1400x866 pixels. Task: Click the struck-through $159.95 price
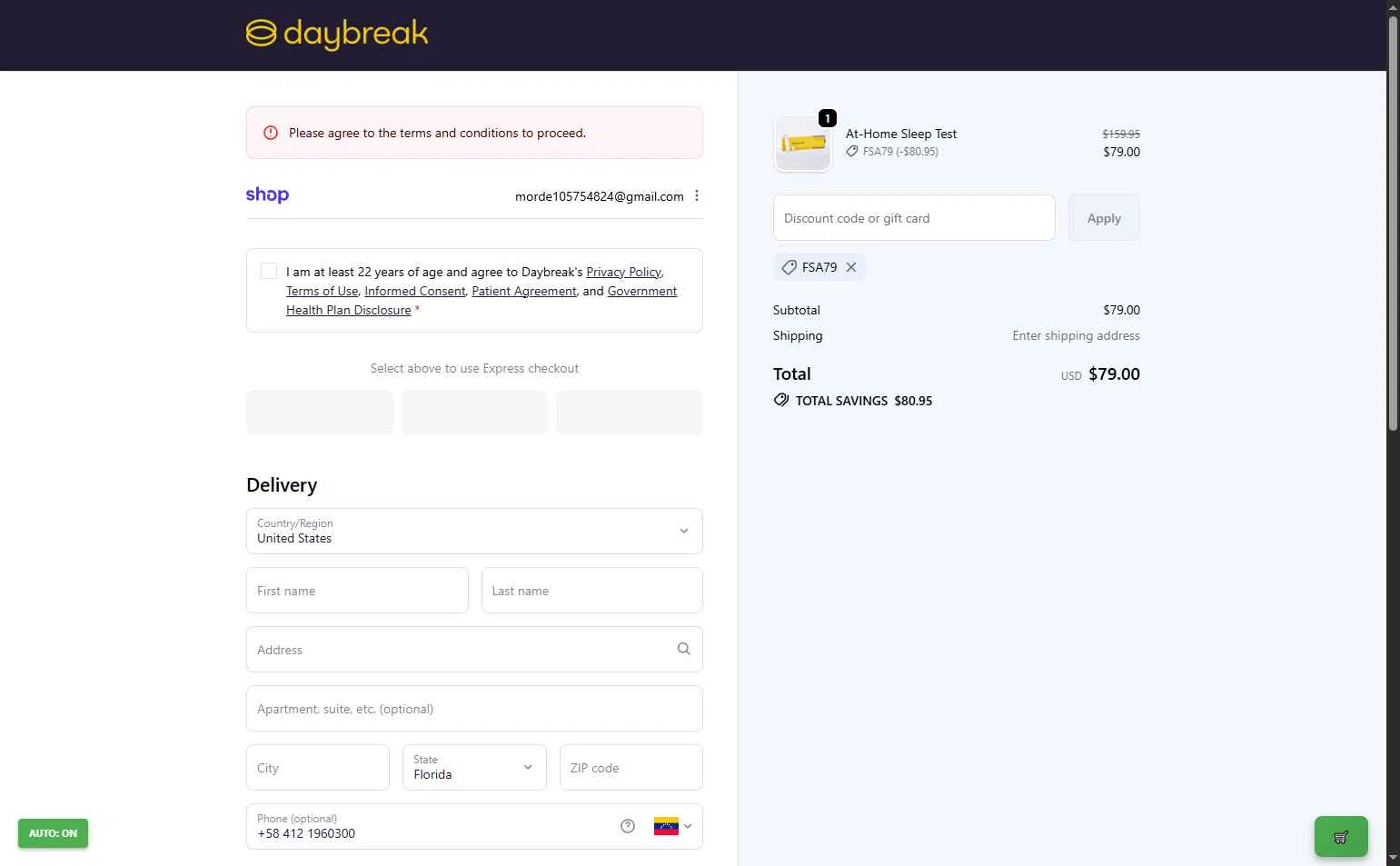[1121, 134]
